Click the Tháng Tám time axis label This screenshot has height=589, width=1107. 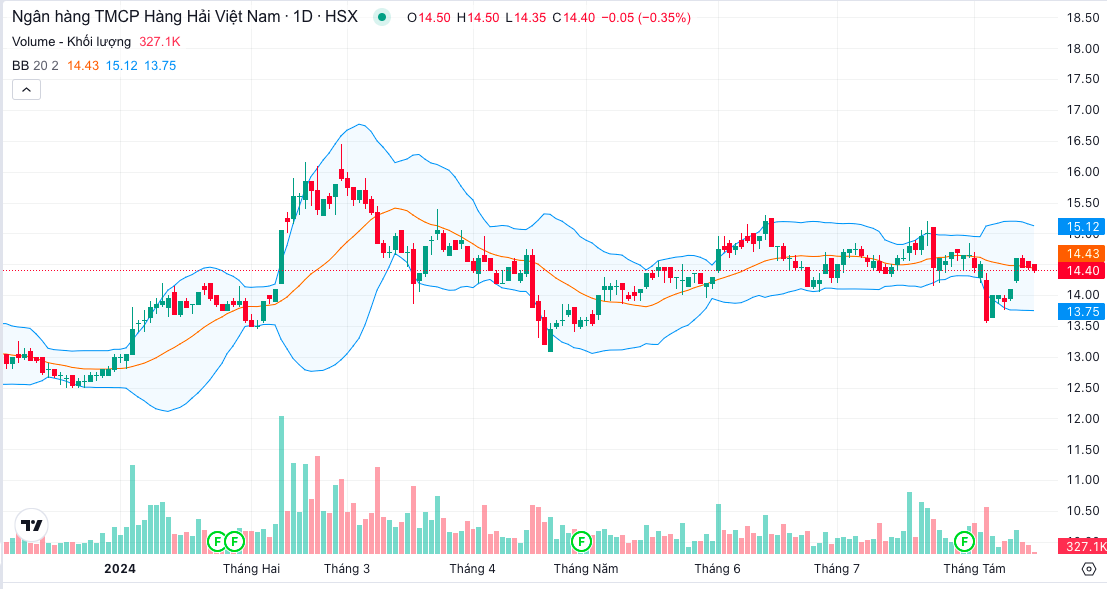[x=974, y=569]
